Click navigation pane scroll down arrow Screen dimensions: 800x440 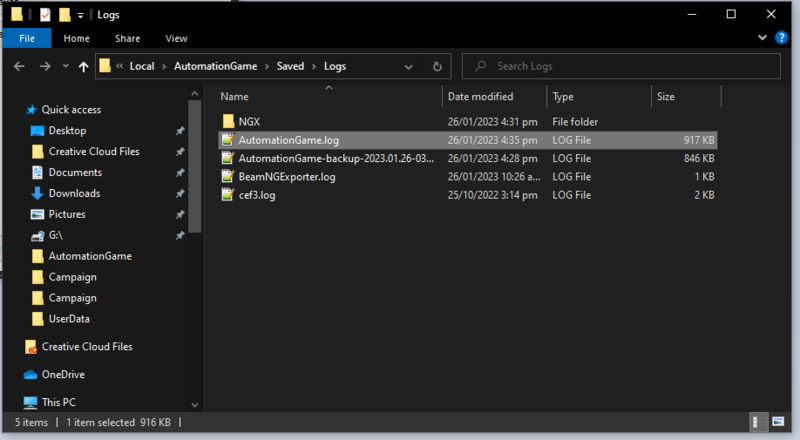[x=194, y=405]
